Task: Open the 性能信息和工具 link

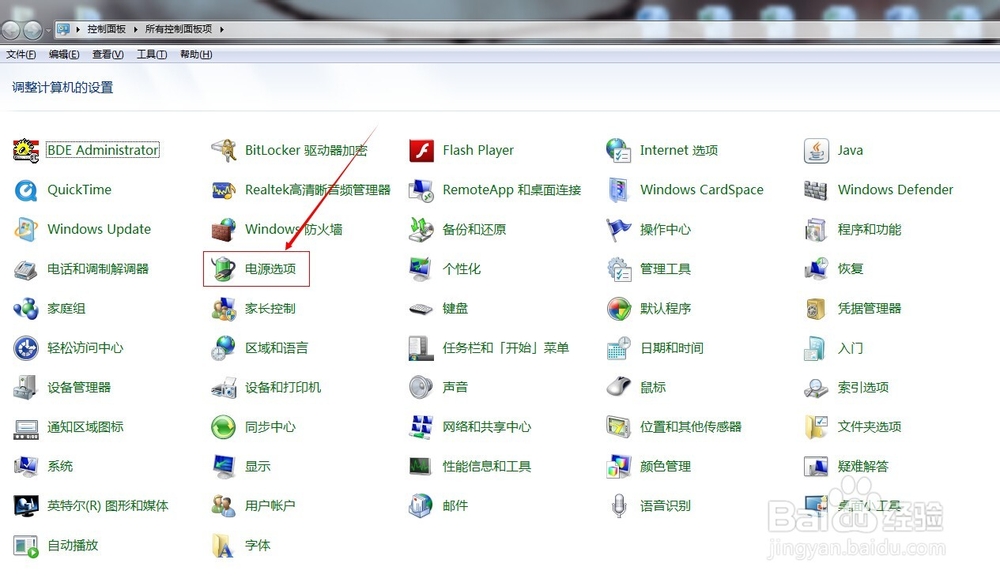Action: coord(487,467)
